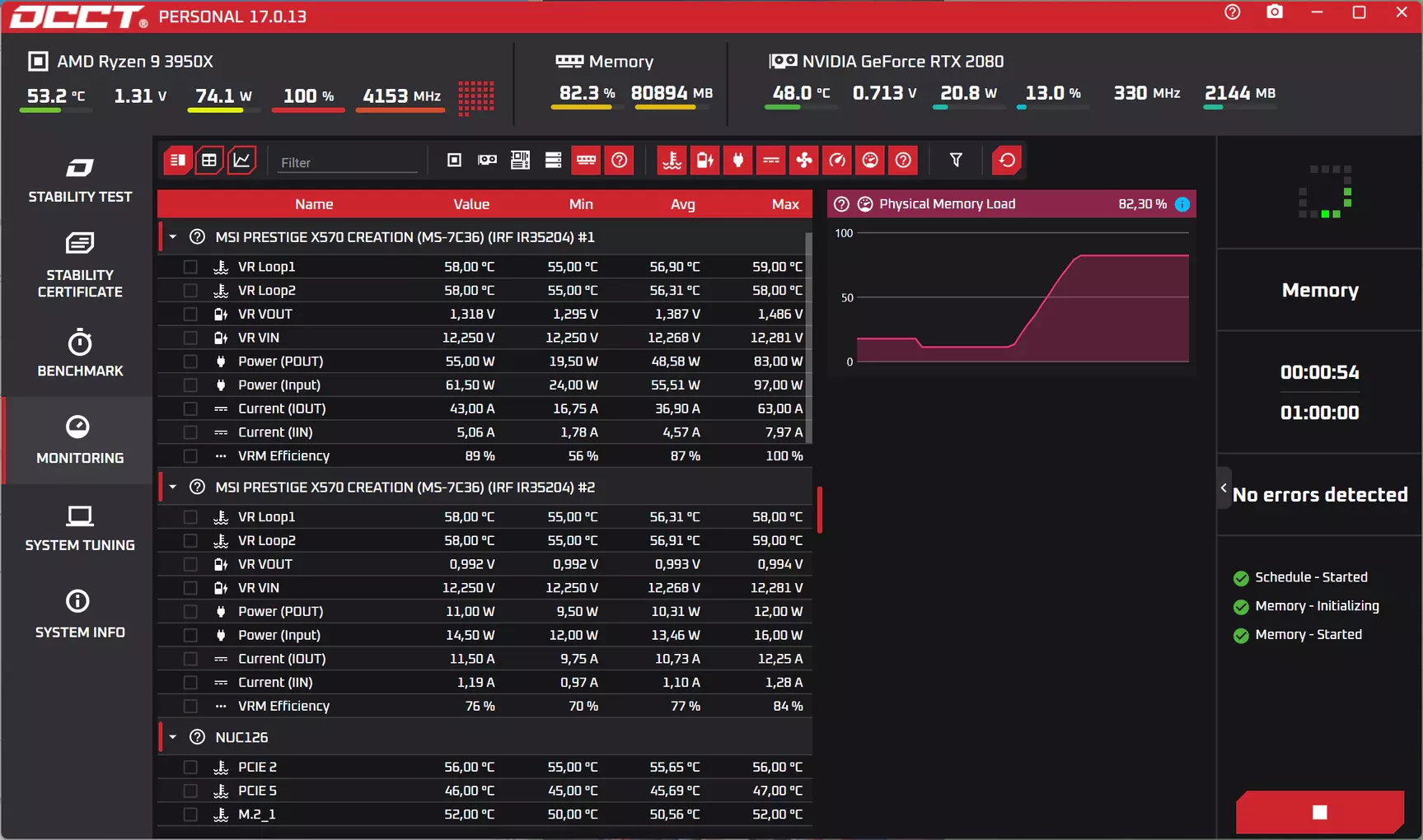
Task: Check M.2_1 sensor checkbox
Action: (190, 814)
